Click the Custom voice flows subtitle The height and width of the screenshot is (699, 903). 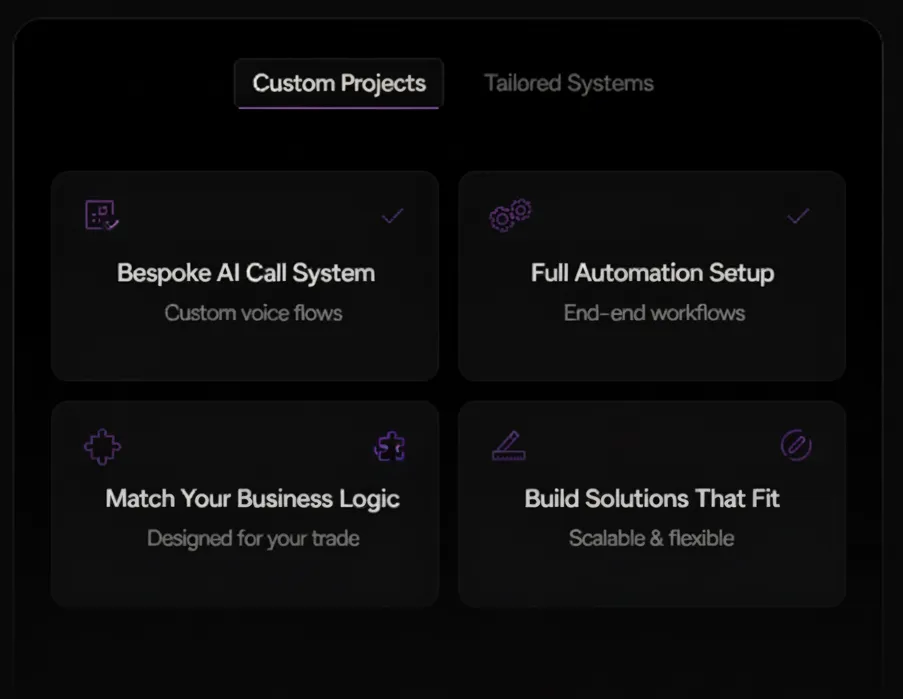click(x=253, y=313)
